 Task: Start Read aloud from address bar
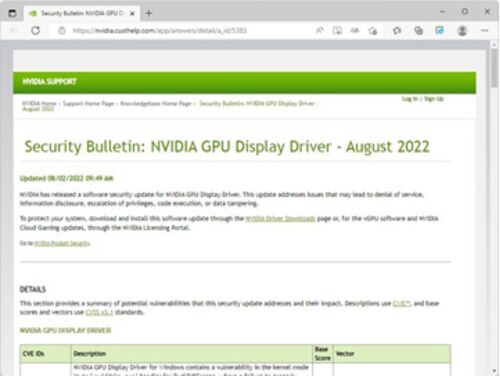pos(319,31)
